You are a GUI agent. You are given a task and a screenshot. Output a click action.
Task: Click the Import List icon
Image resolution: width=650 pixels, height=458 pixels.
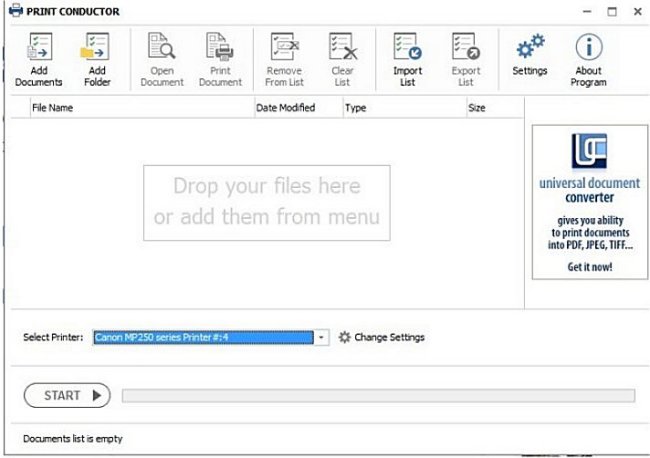coord(407,46)
